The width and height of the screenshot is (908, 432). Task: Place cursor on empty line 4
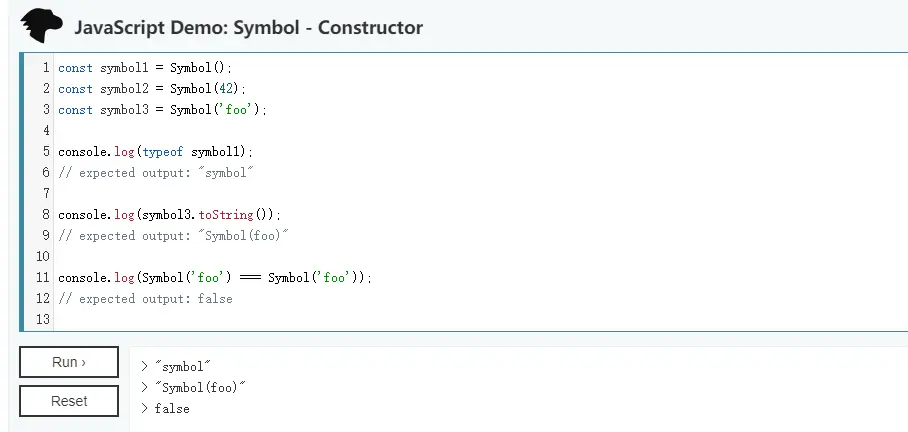click(x=481, y=131)
